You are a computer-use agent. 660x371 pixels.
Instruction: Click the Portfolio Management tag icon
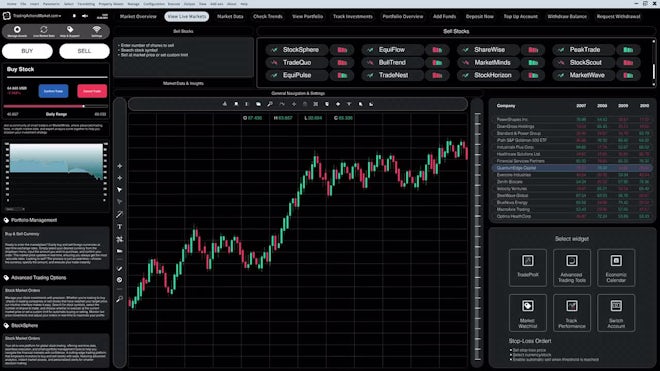(x=6, y=220)
